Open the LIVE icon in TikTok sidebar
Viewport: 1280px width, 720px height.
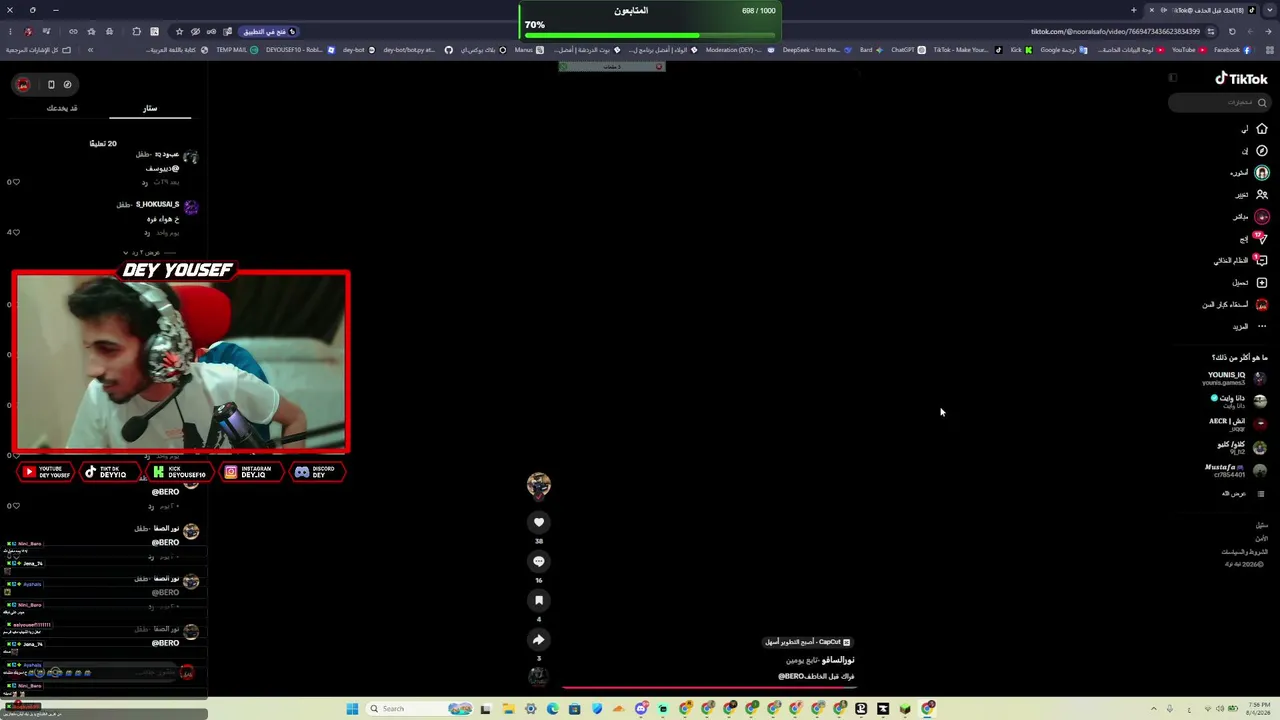click(x=1261, y=217)
